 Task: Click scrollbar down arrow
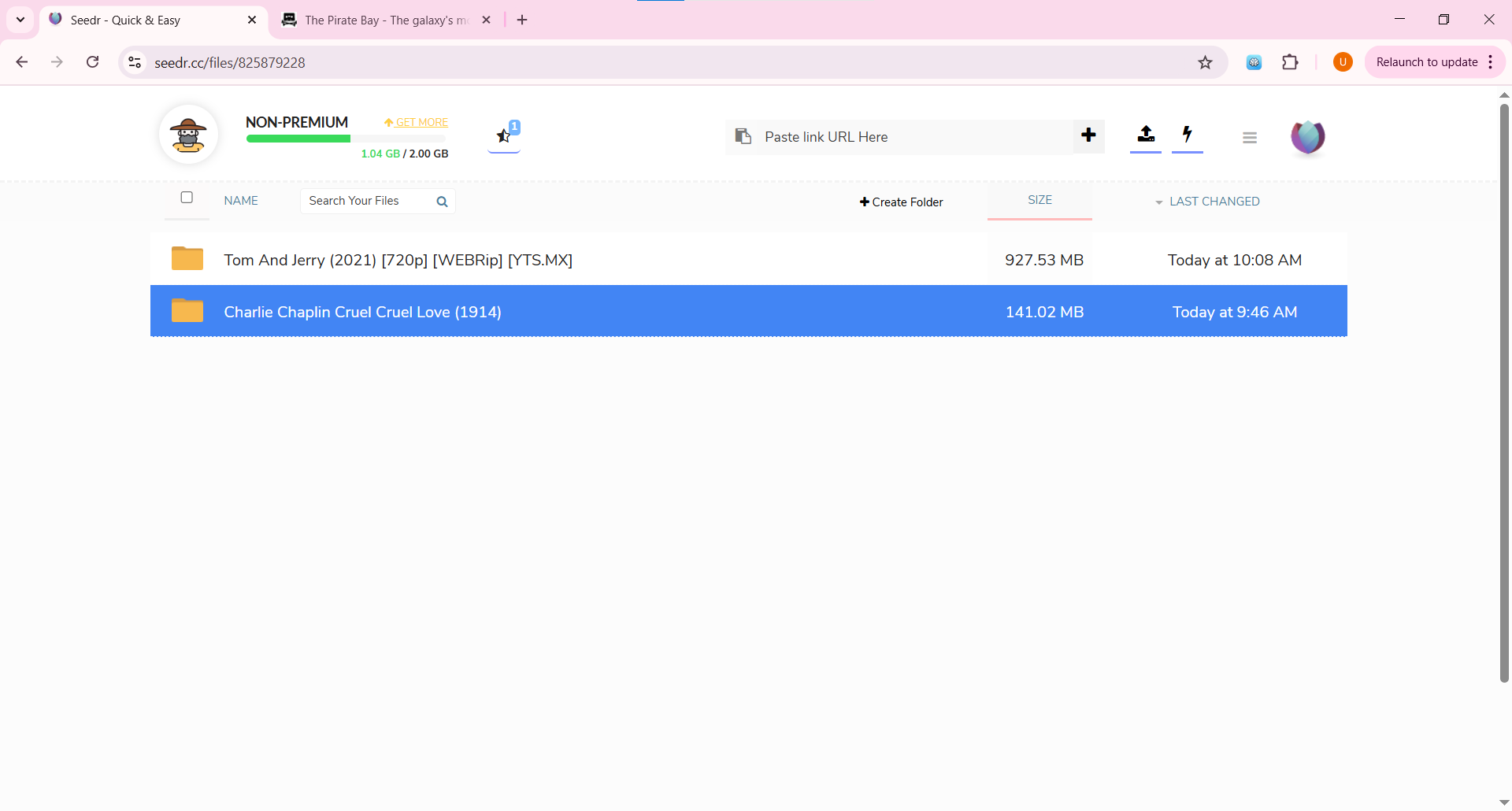1504,802
